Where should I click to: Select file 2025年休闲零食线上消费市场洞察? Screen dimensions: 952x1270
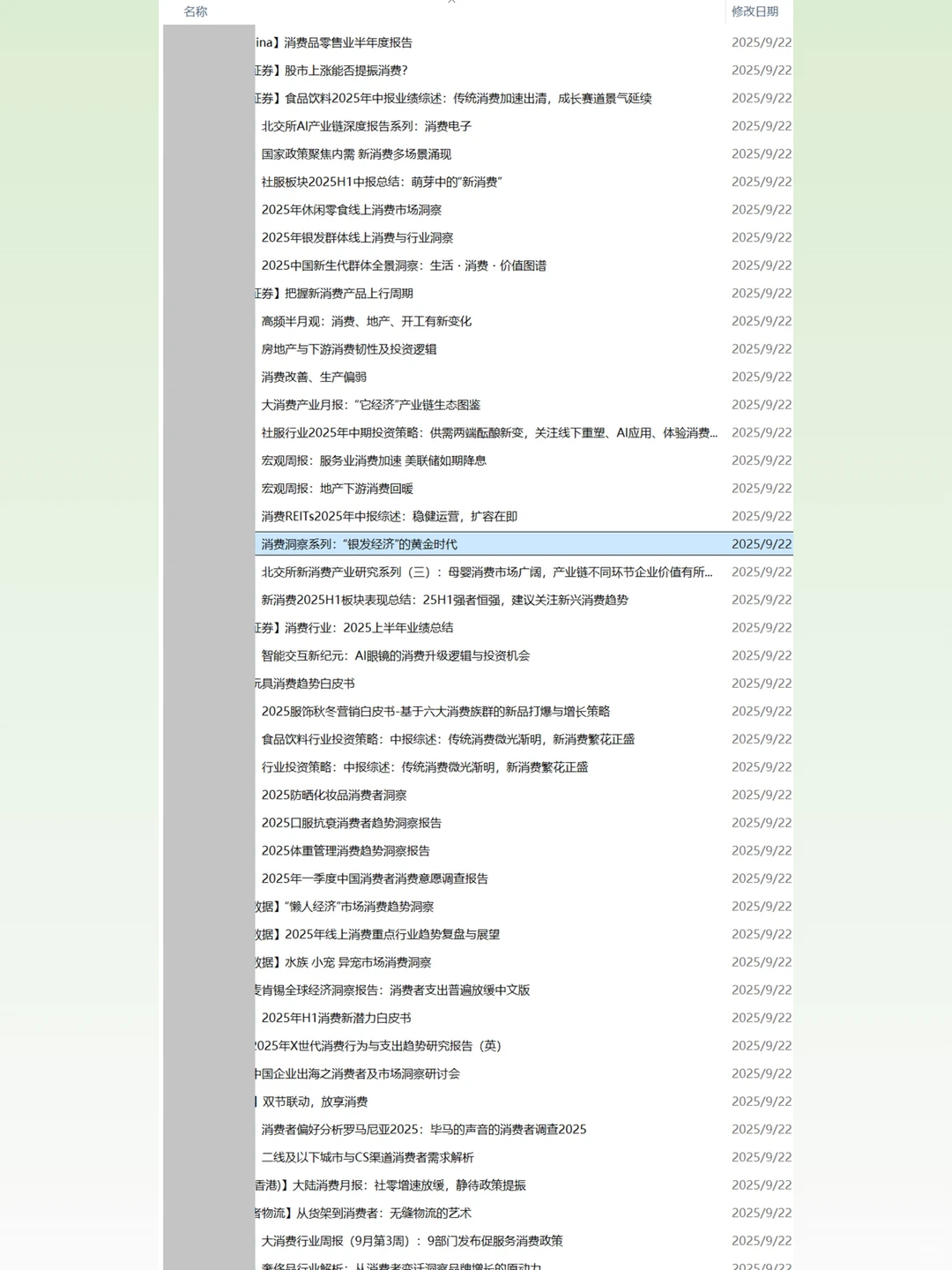(x=352, y=210)
